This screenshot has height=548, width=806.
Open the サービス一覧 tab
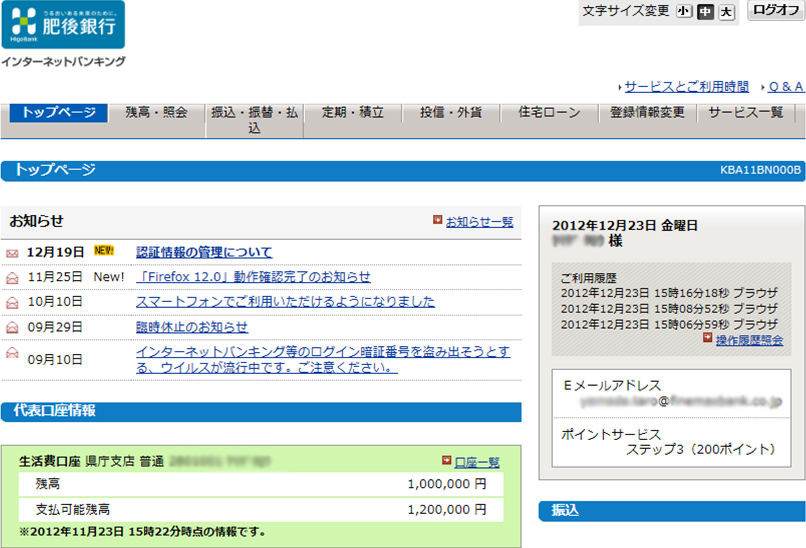pyautogui.click(x=746, y=113)
